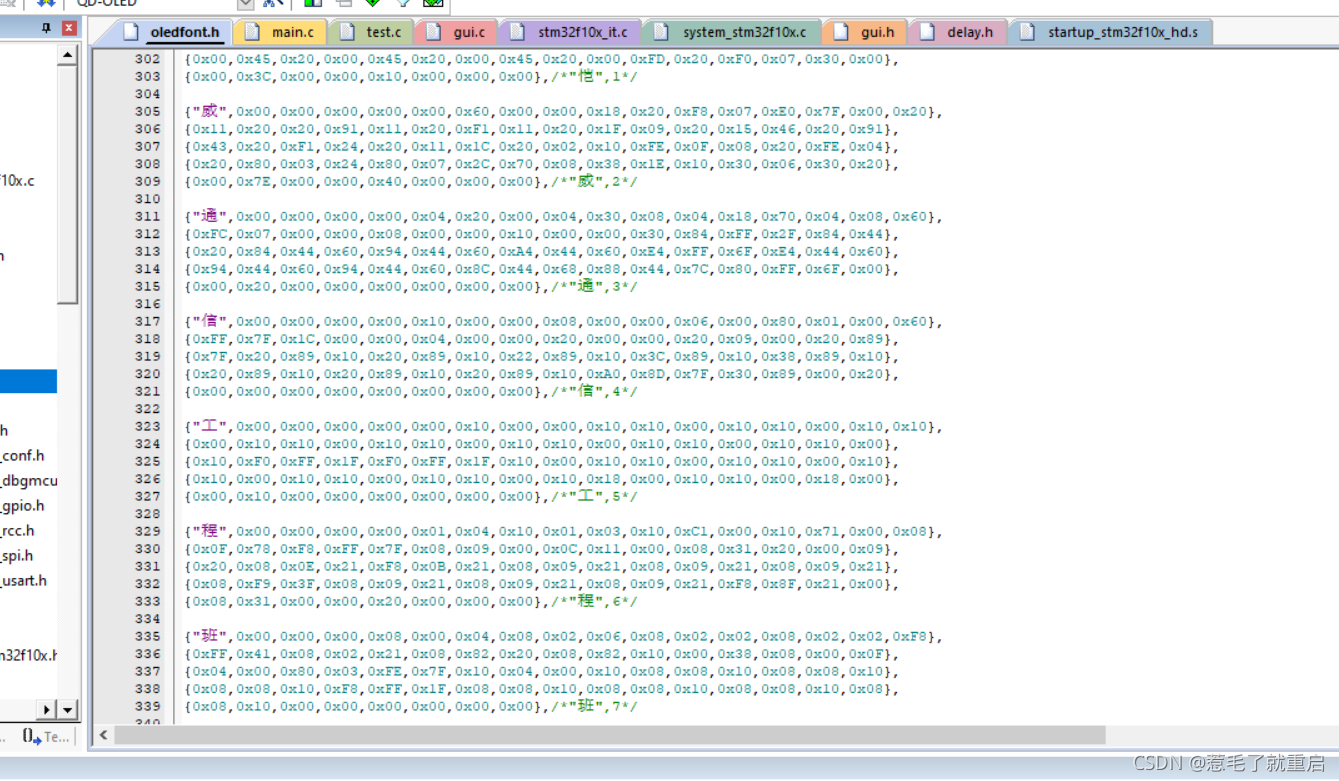Click line number 339 in the gutter
The width and height of the screenshot is (1339, 781).
pyautogui.click(x=147, y=706)
